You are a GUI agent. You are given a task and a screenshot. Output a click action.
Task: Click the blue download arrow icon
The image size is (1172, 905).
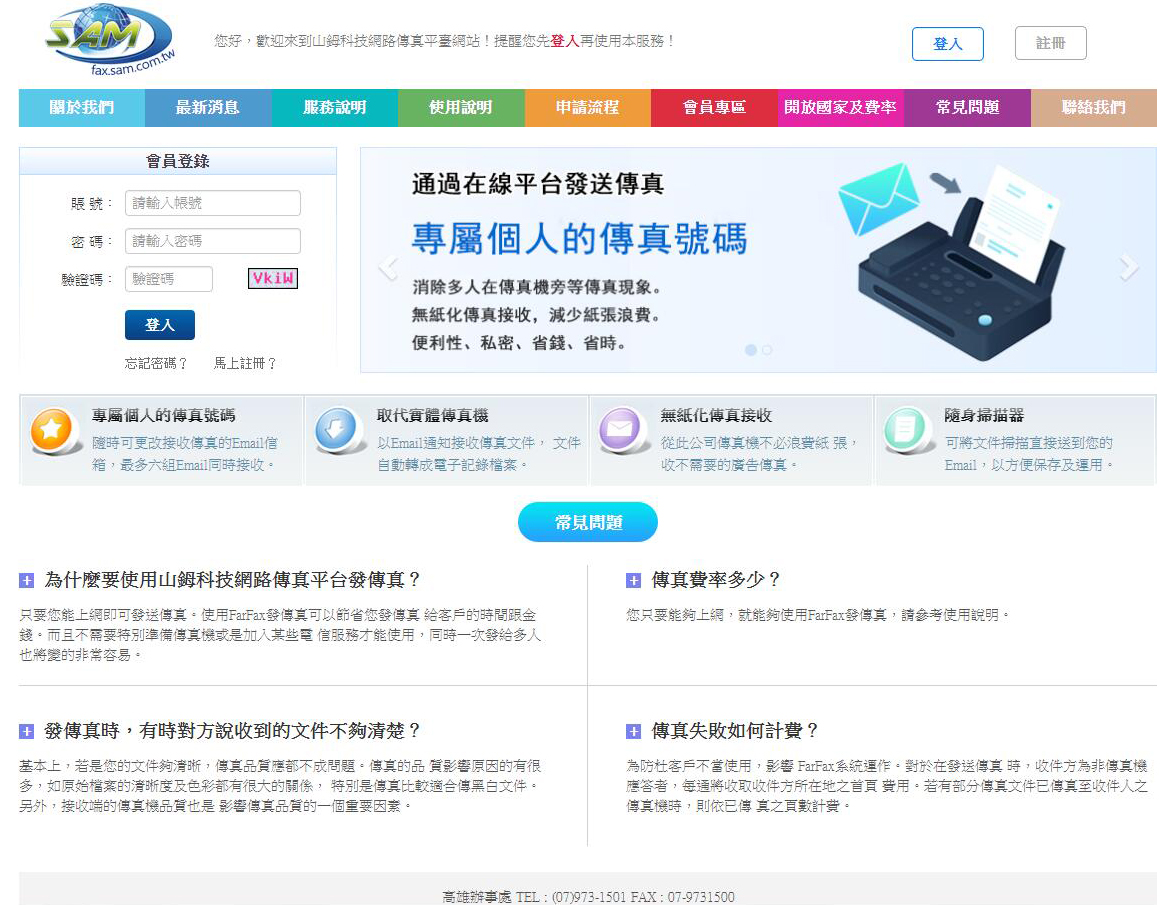tap(336, 430)
